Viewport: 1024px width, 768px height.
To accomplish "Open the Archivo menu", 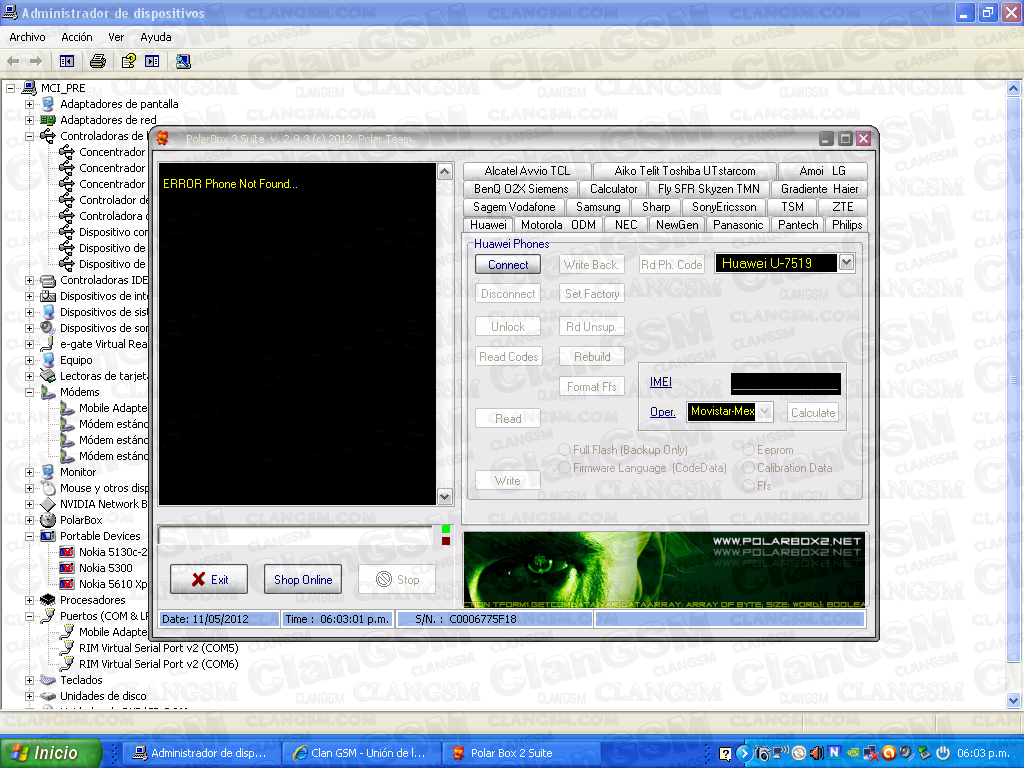I will (27, 37).
